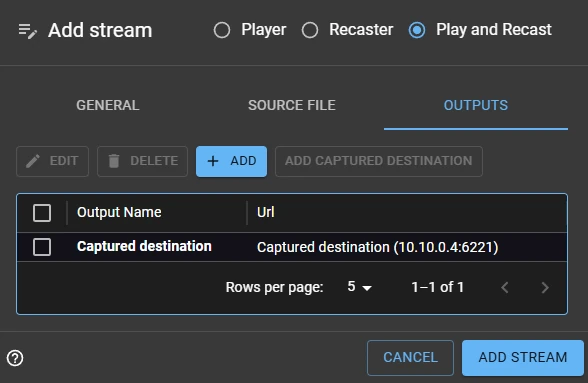
Task: Check the Captured destination row checkbox
Action: pyautogui.click(x=42, y=247)
